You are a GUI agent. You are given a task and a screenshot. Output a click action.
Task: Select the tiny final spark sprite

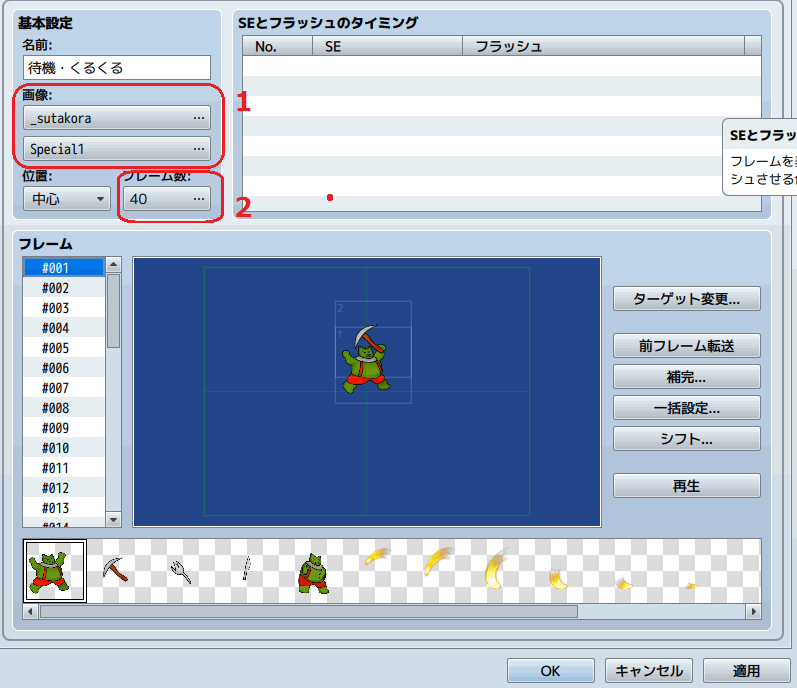click(x=690, y=586)
